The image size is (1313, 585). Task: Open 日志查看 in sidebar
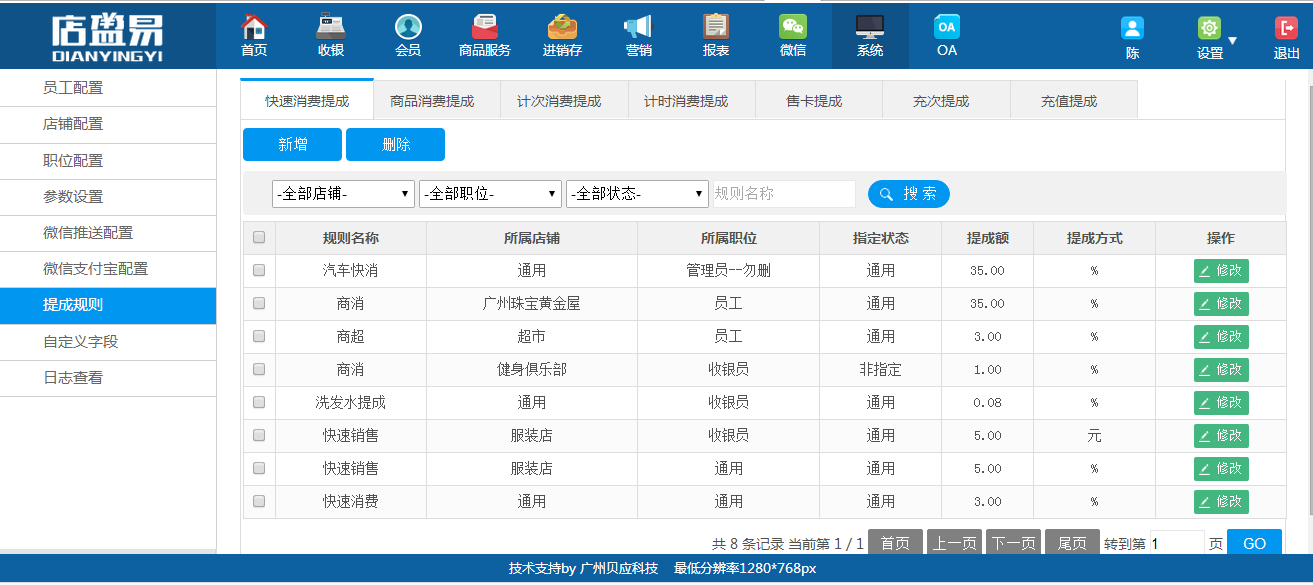click(x=108, y=378)
